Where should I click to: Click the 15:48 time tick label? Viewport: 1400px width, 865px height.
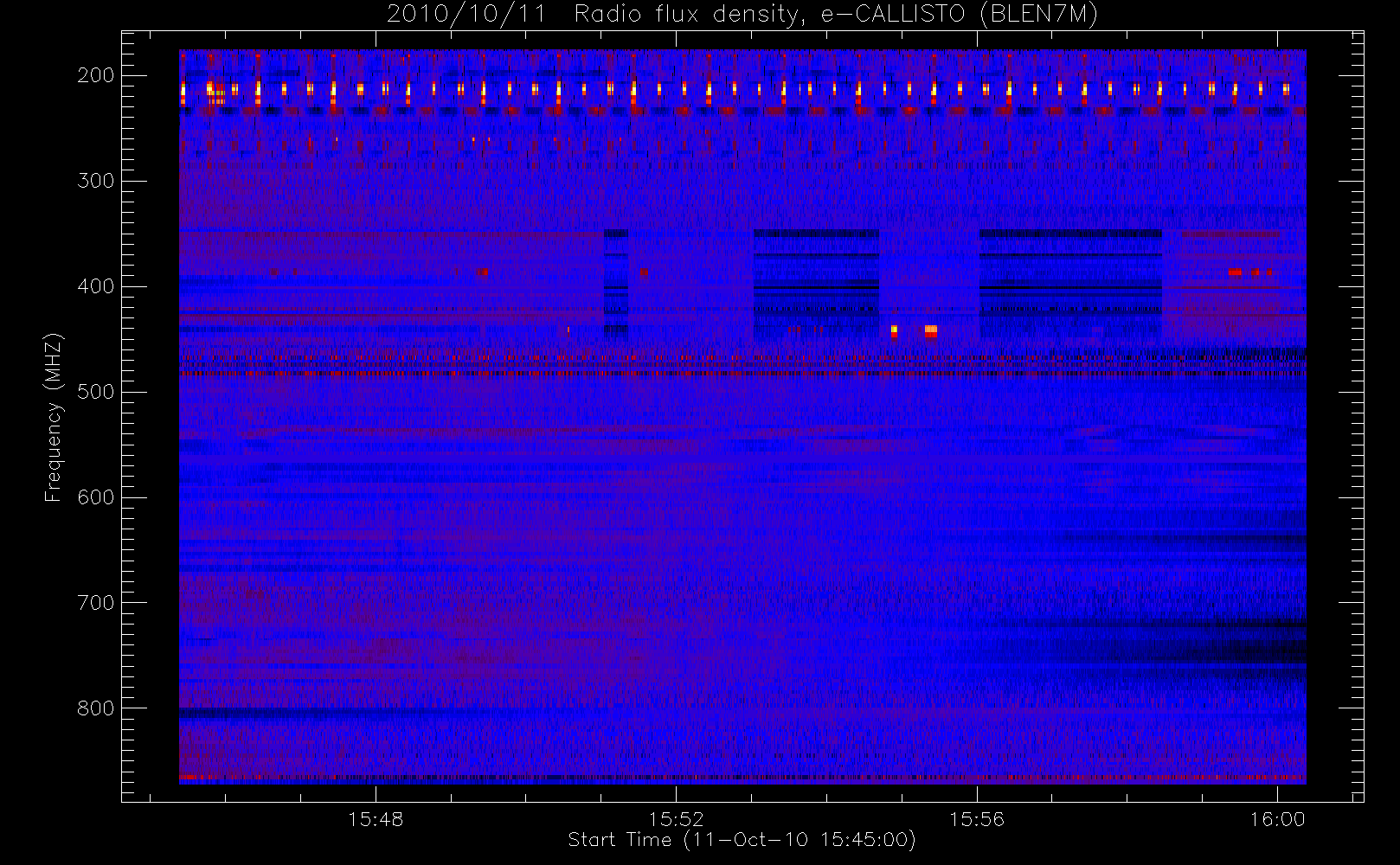click(376, 819)
